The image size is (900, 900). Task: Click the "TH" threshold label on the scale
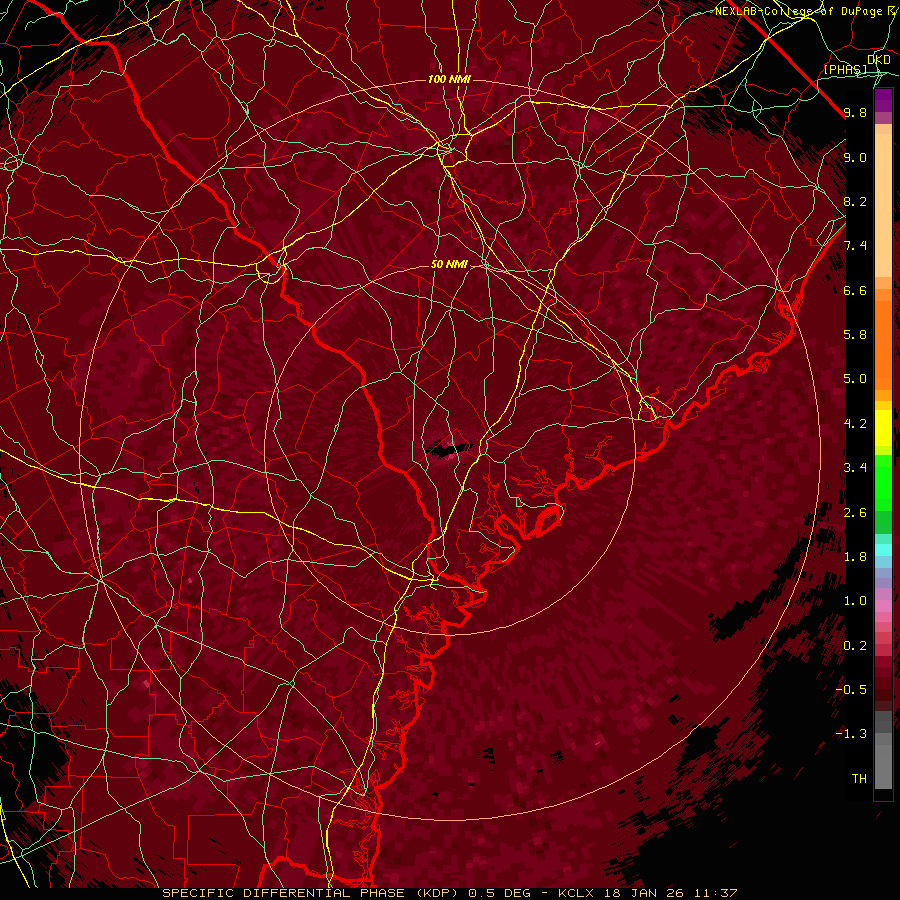click(859, 779)
